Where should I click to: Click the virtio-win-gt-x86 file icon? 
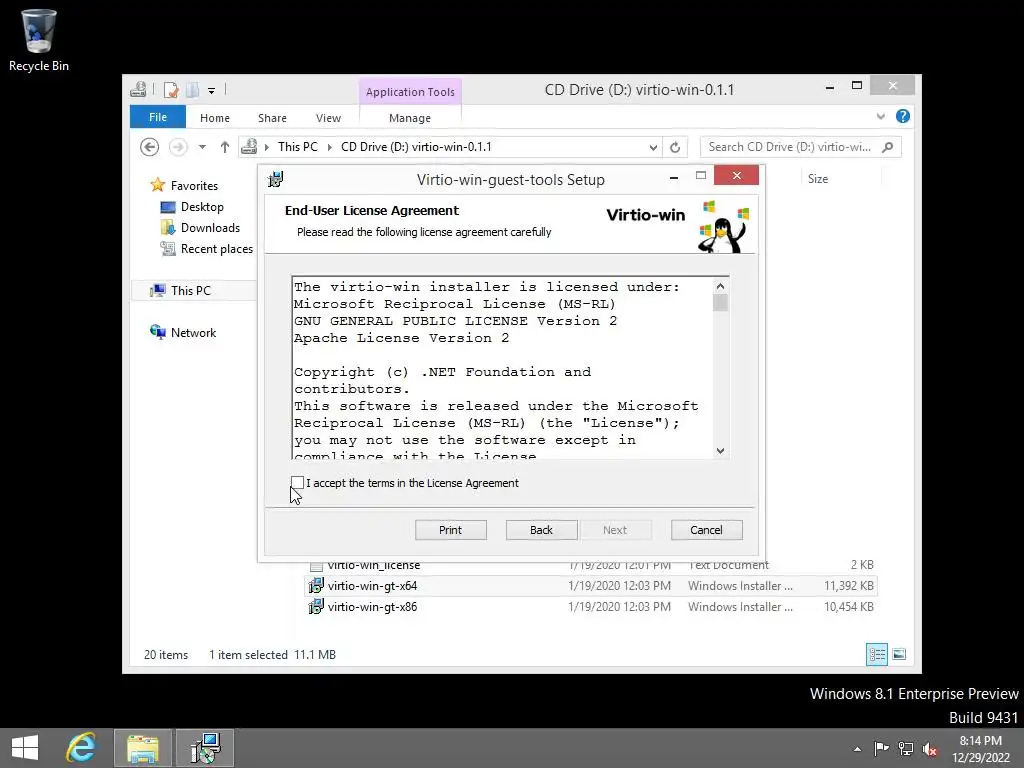[316, 607]
